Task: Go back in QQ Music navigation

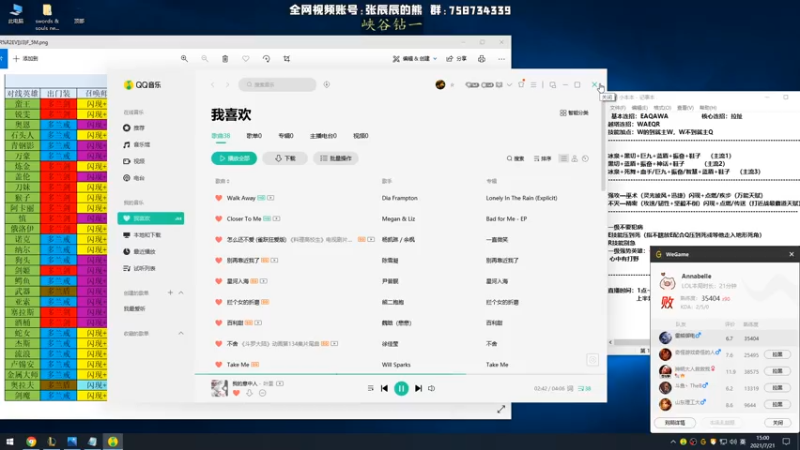Action: [213, 85]
